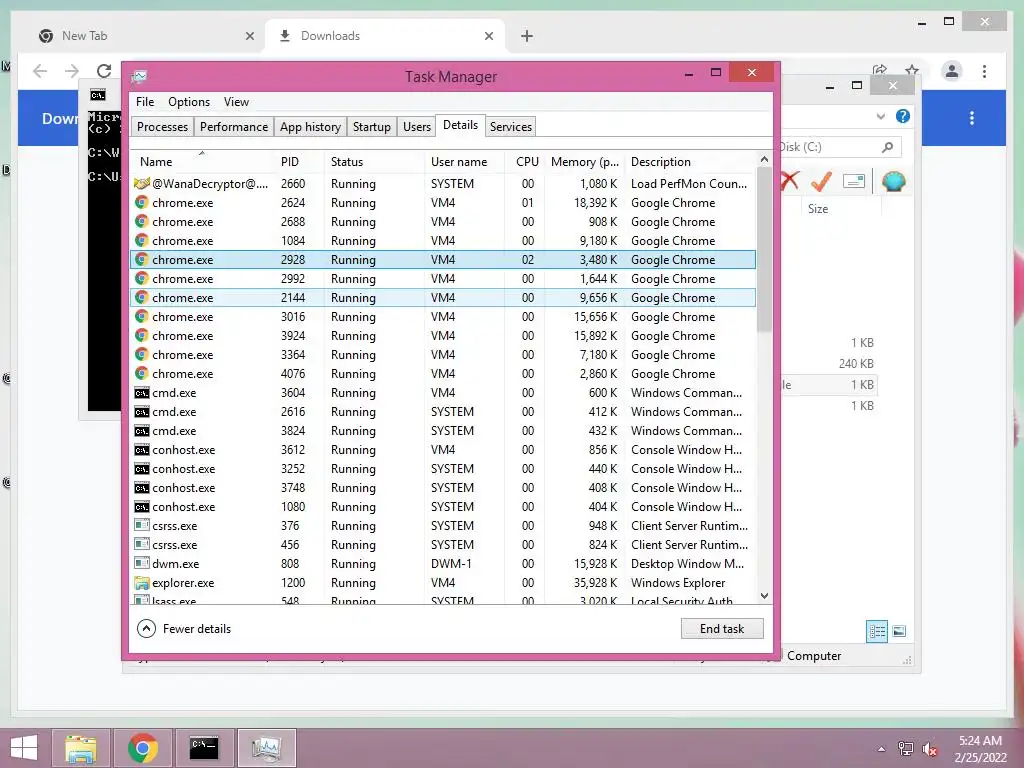Select the @WanaDecryptor@ process icon
Viewport: 1024px width, 768px height.
pyautogui.click(x=142, y=184)
